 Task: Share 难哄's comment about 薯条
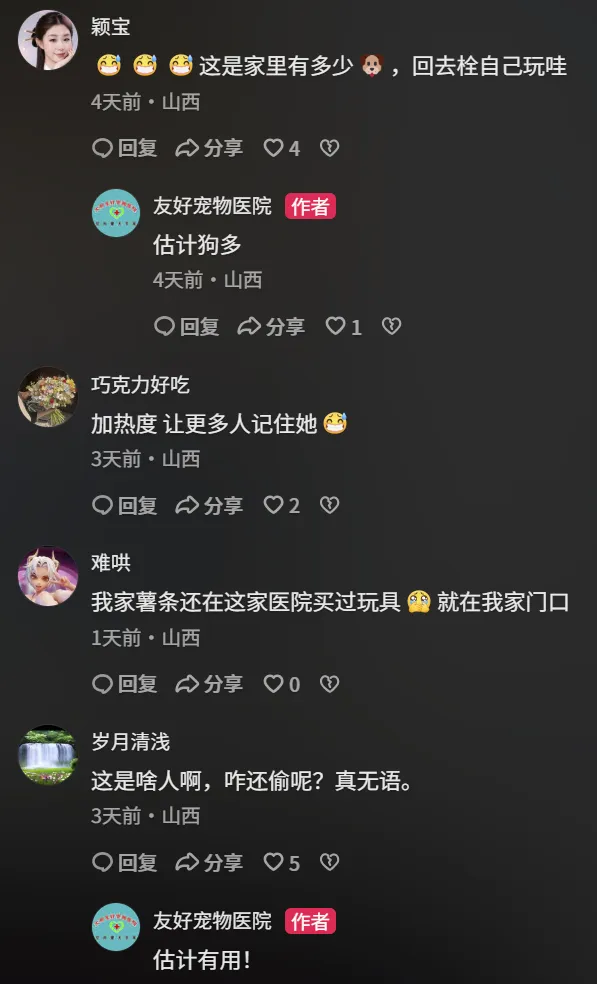(209, 684)
